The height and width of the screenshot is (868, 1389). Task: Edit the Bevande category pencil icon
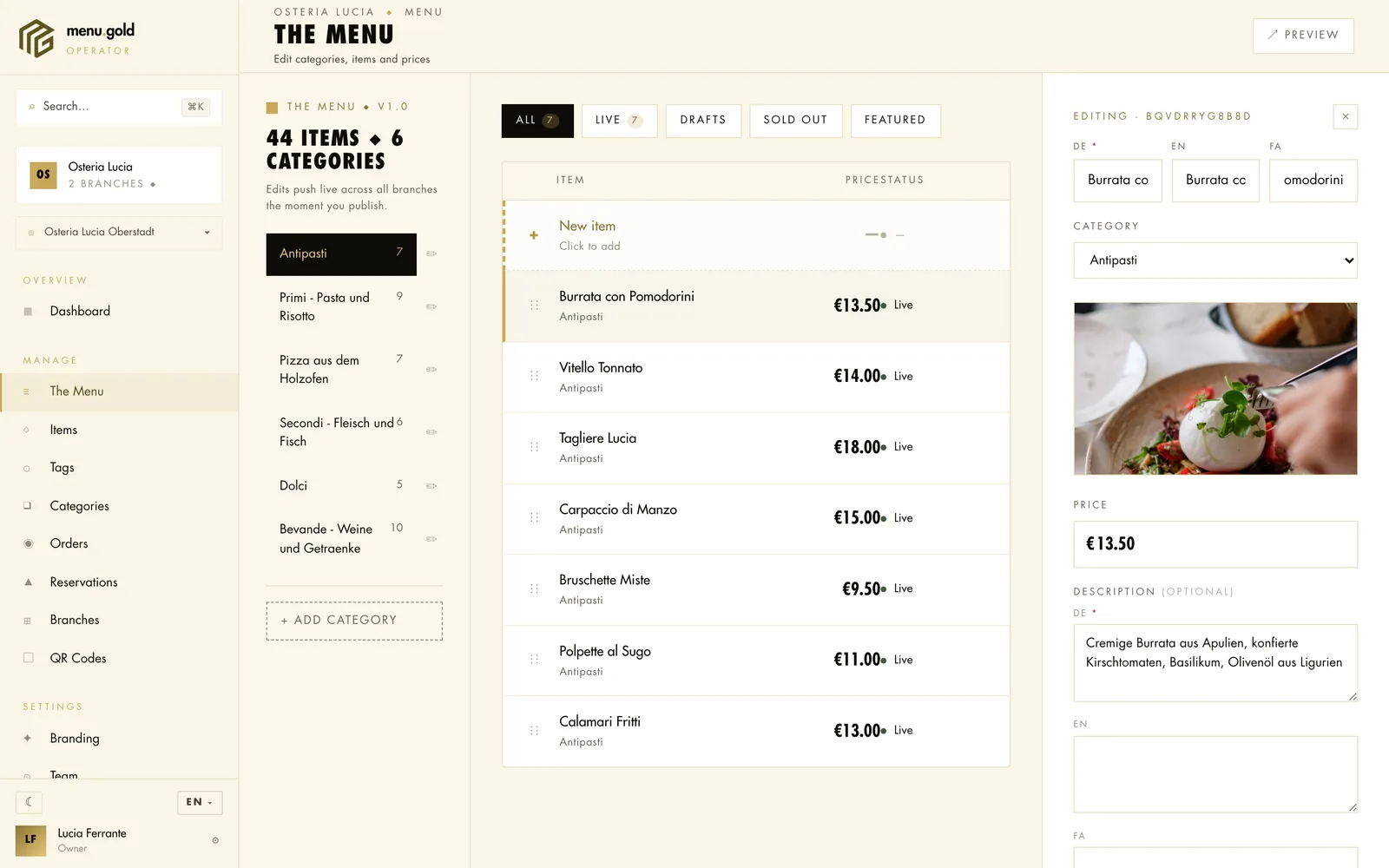(x=431, y=539)
